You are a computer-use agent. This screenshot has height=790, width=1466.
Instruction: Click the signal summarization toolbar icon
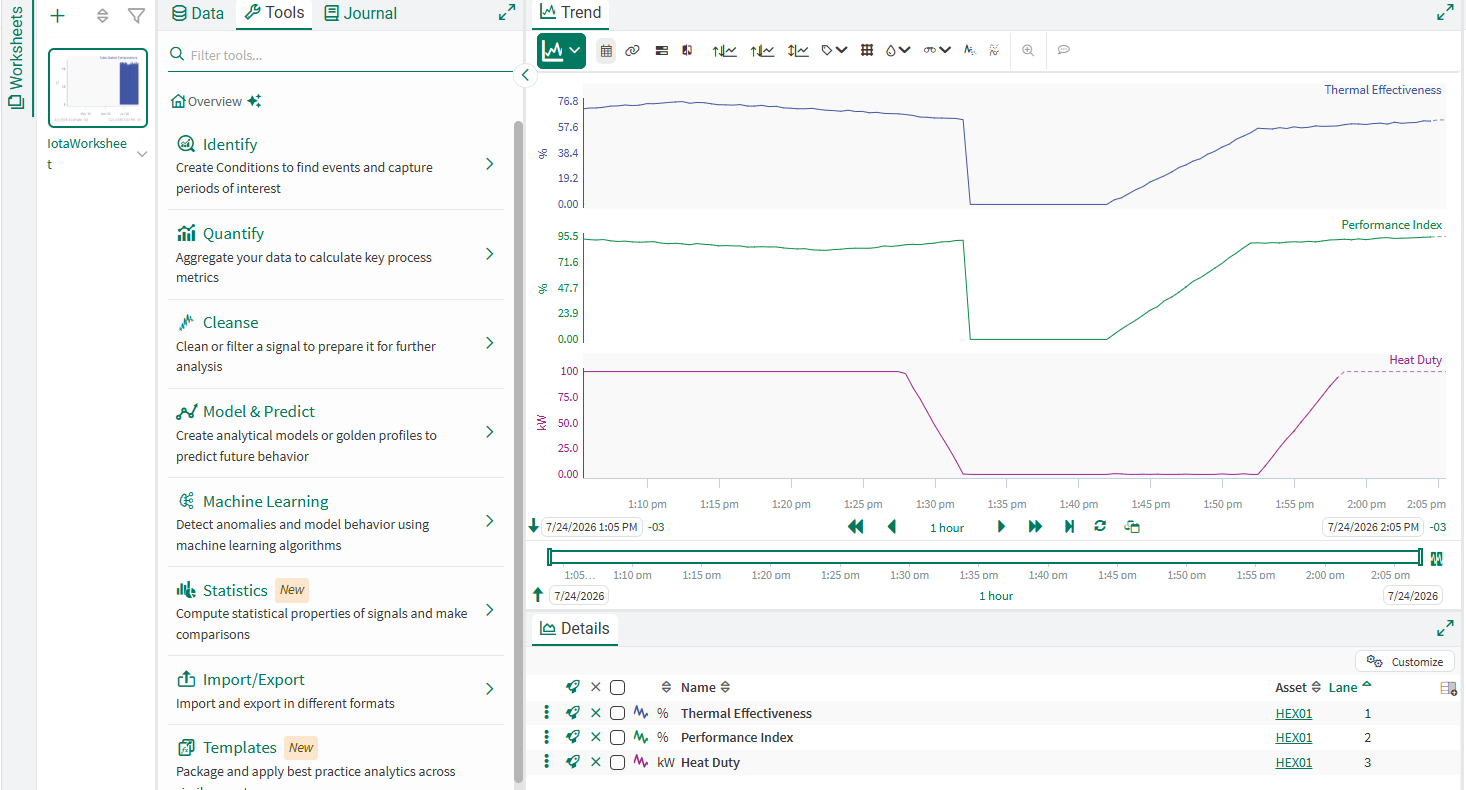pyautogui.click(x=969, y=50)
